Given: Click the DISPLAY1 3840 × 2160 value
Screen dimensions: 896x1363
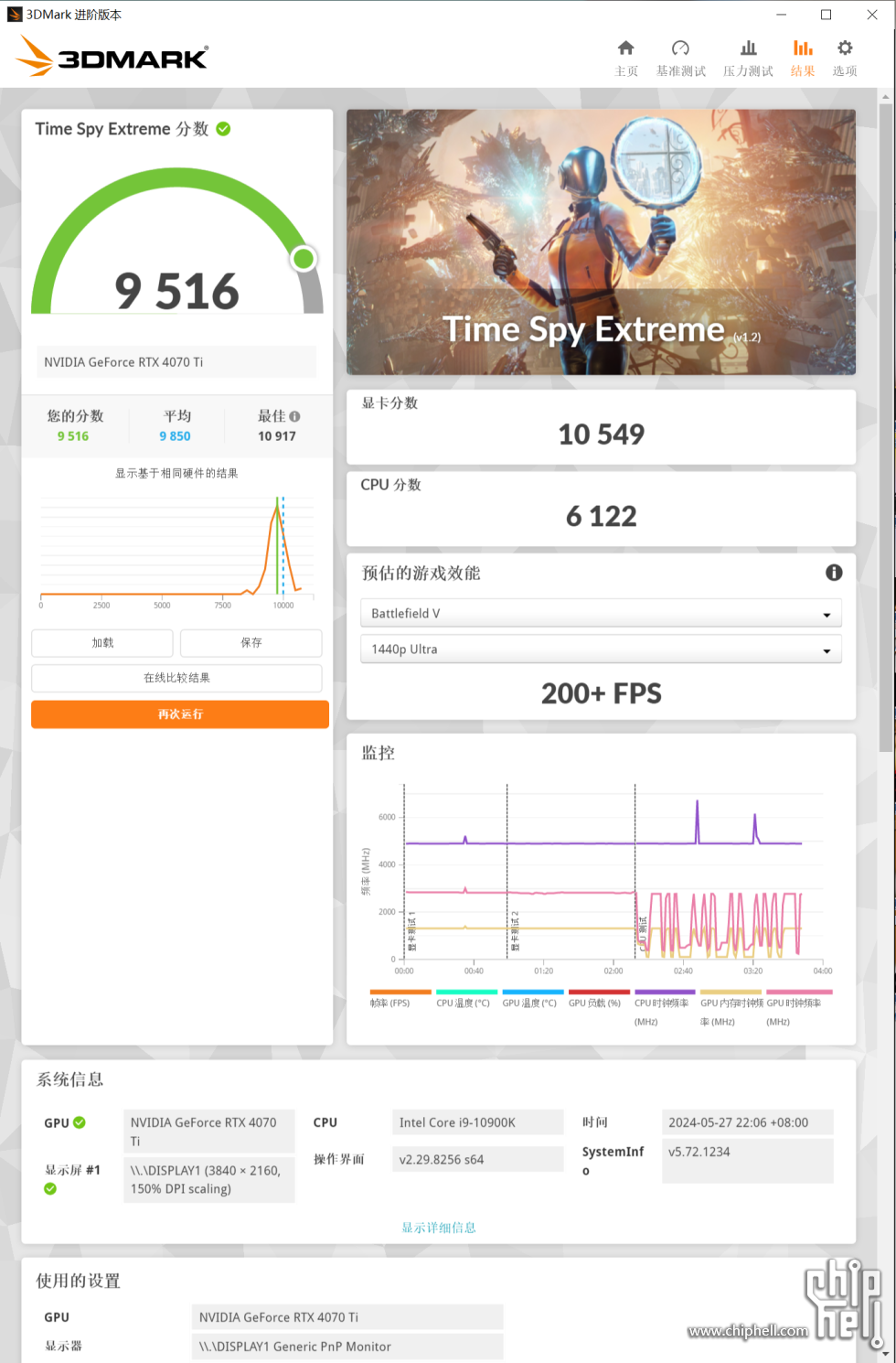Looking at the screenshot, I should [x=209, y=1179].
